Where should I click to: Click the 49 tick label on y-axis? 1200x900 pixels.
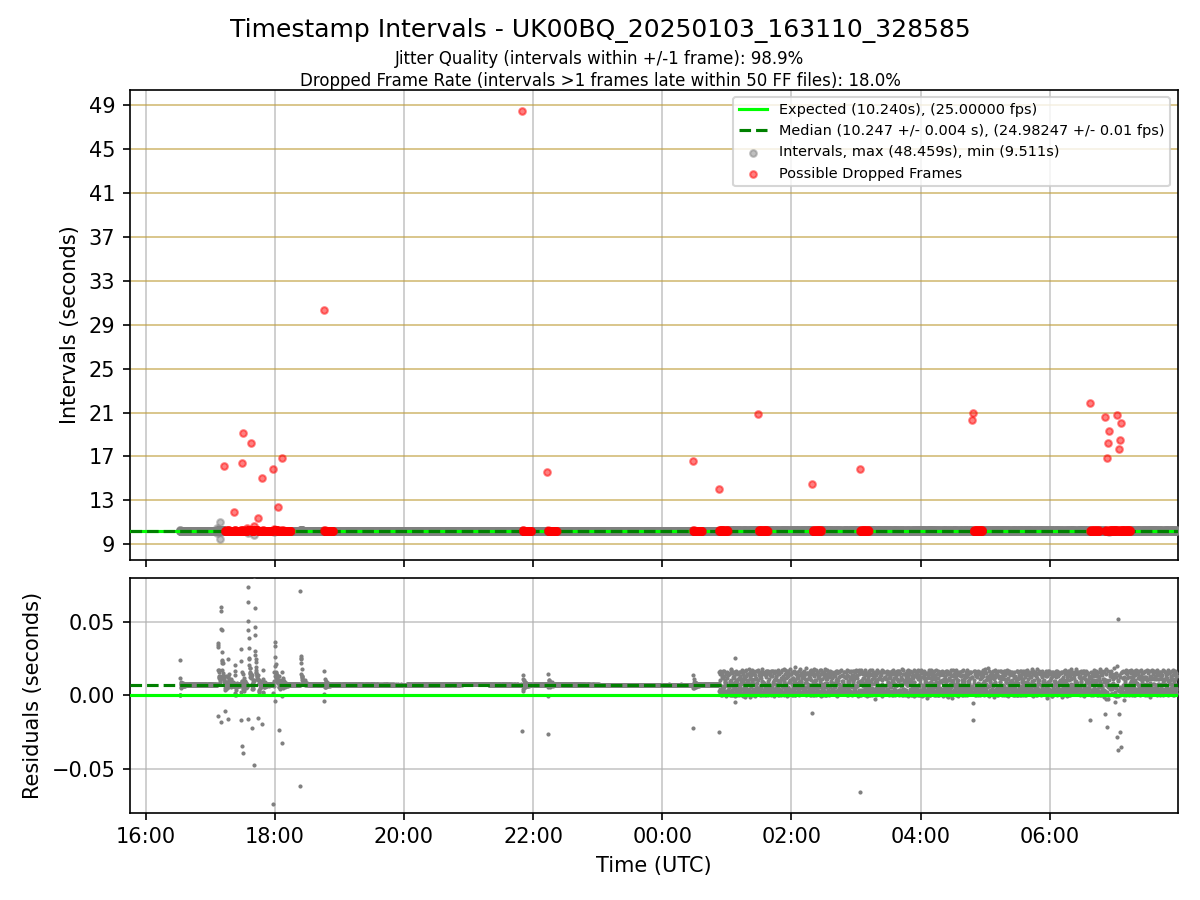pyautogui.click(x=105, y=105)
